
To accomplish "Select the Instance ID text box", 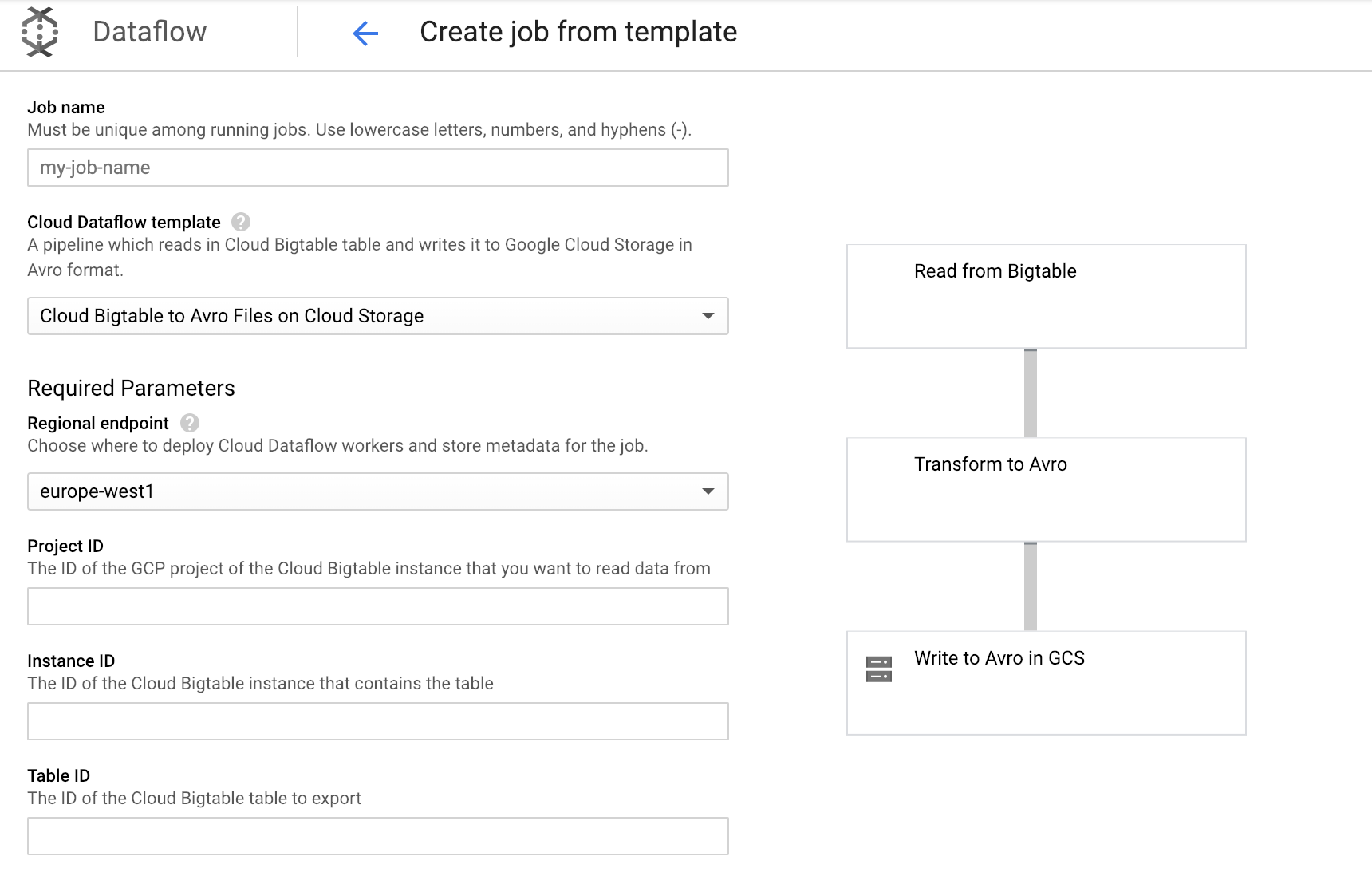I will [378, 721].
